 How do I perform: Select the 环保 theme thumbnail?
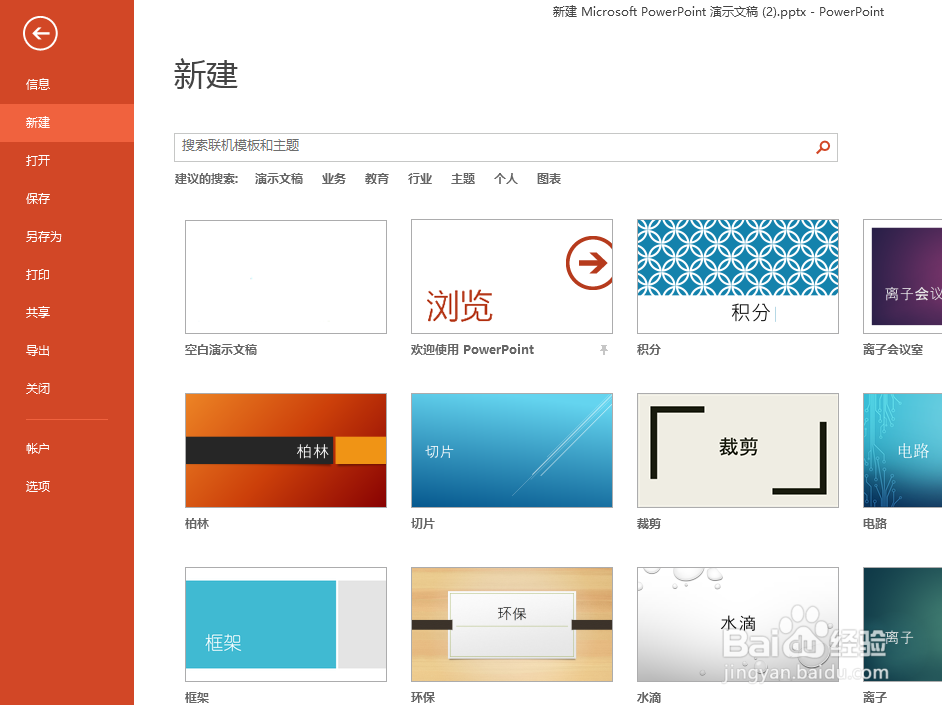(512, 625)
